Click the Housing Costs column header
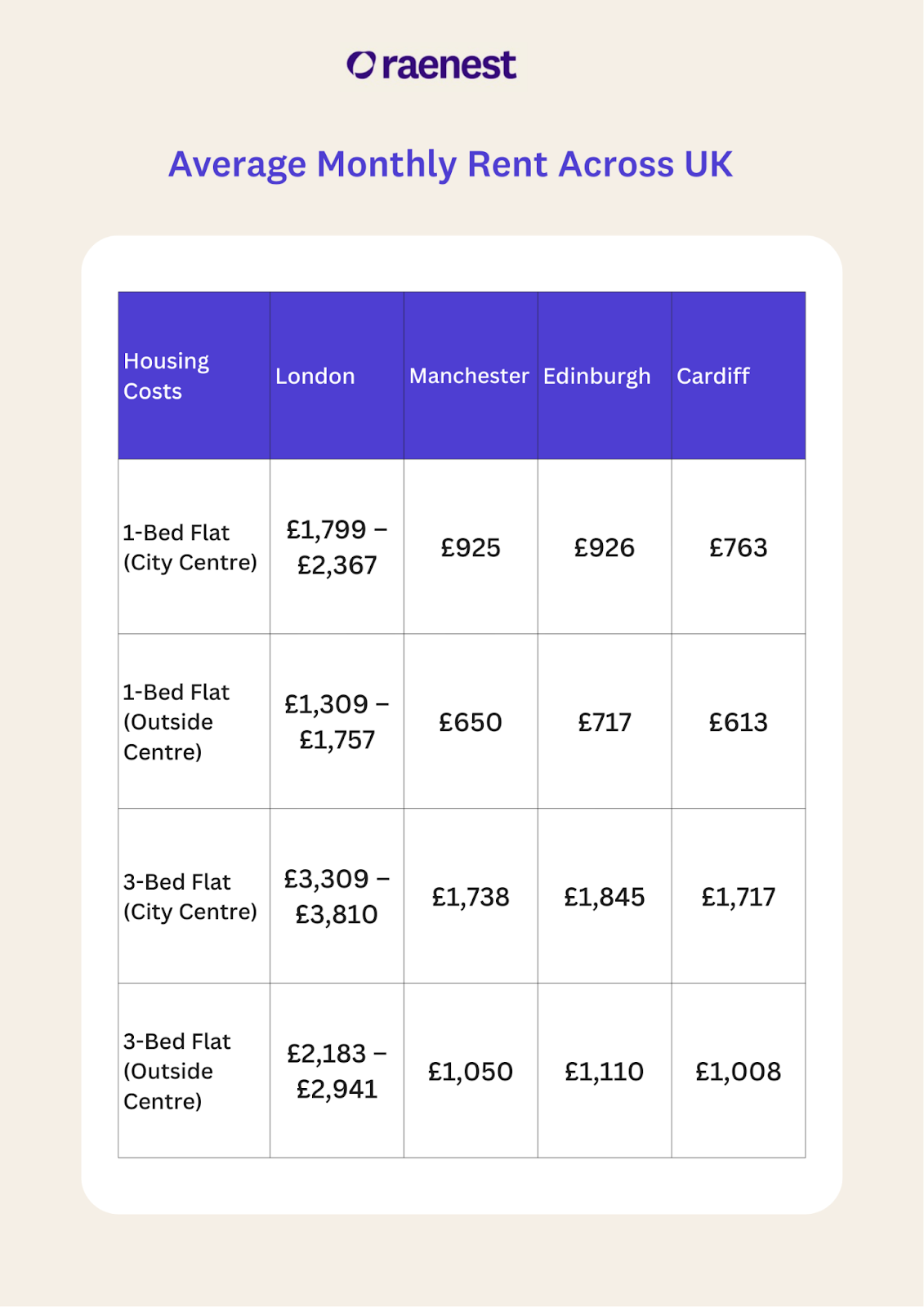 click(x=167, y=376)
